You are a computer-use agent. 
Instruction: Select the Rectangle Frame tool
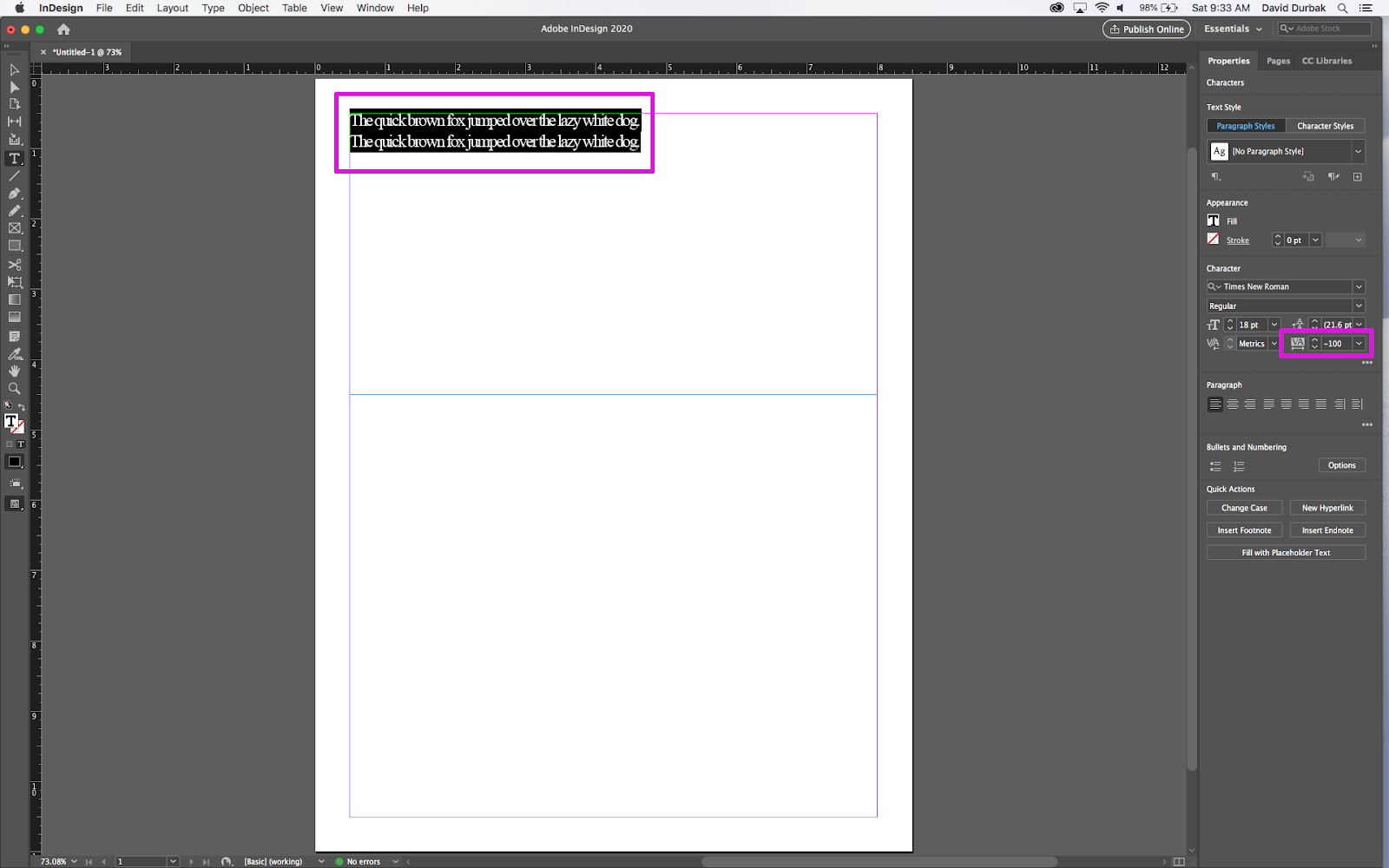(x=14, y=227)
